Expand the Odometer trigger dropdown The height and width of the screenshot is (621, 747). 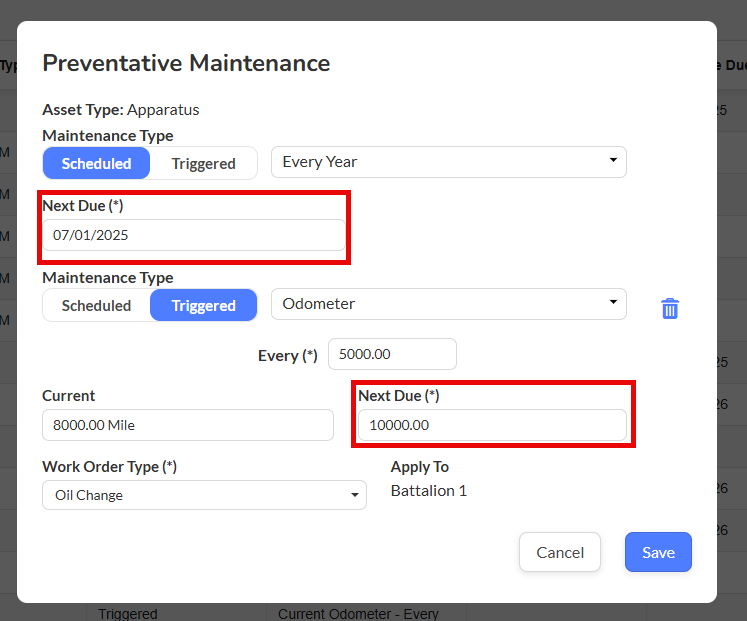click(x=448, y=304)
